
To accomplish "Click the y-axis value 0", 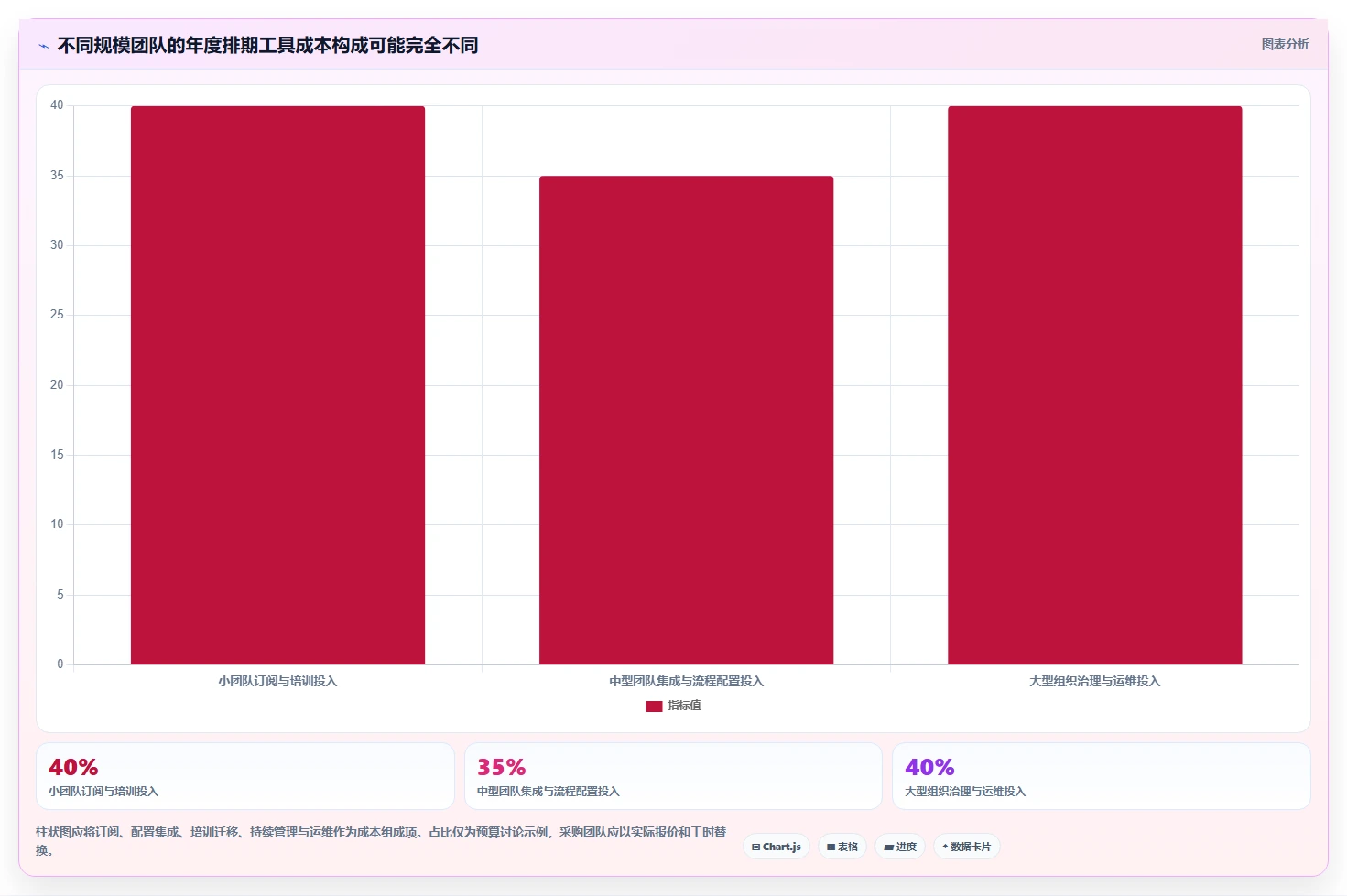I will click(x=60, y=664).
